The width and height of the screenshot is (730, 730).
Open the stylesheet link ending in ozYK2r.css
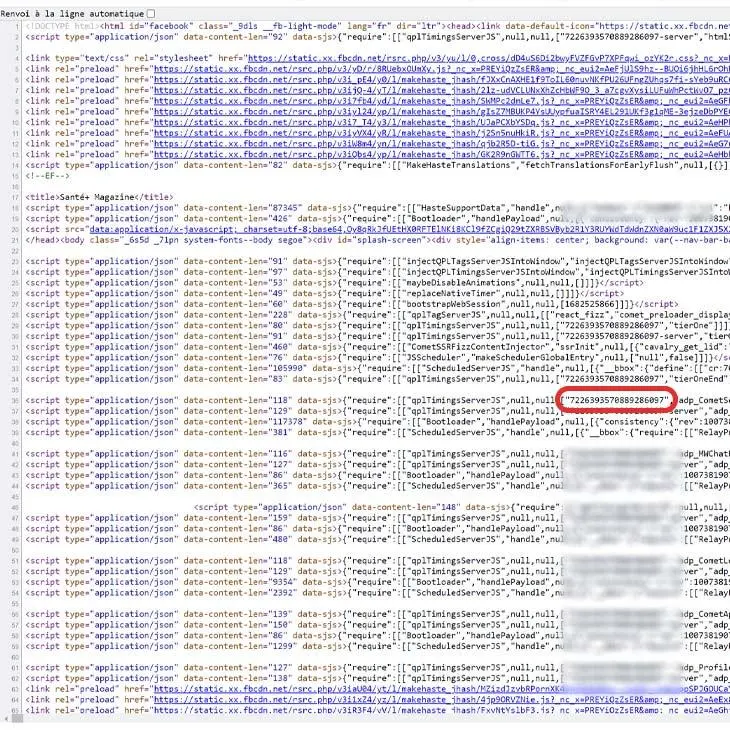click(x=488, y=58)
